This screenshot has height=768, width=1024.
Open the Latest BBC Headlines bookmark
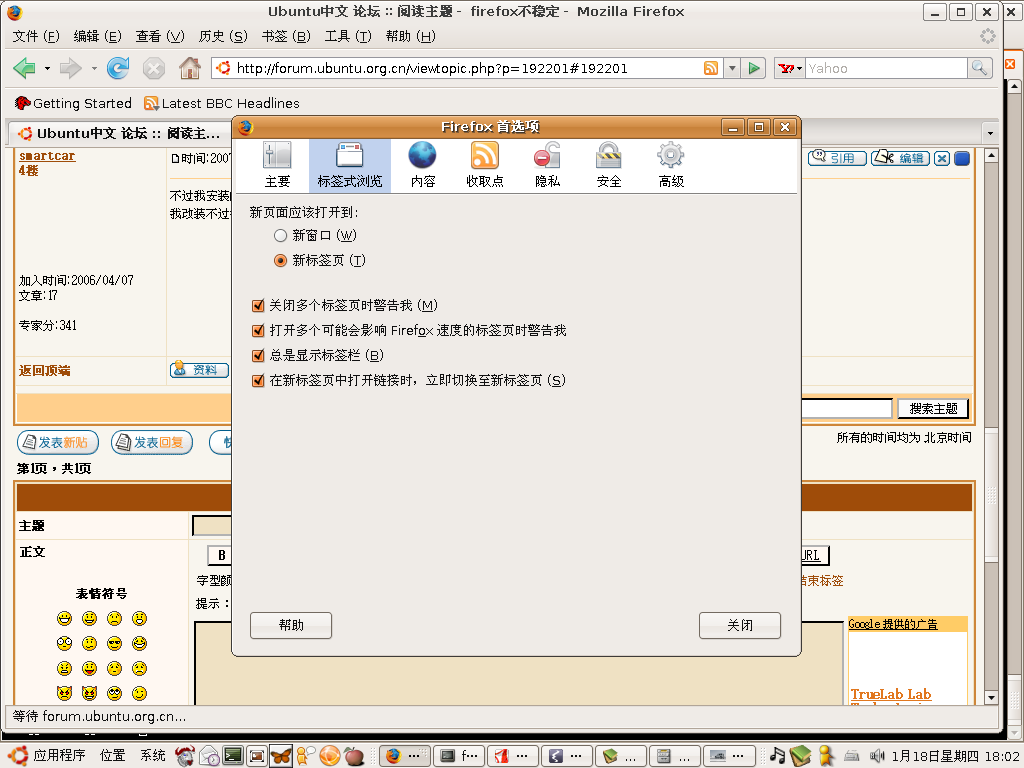pos(222,103)
